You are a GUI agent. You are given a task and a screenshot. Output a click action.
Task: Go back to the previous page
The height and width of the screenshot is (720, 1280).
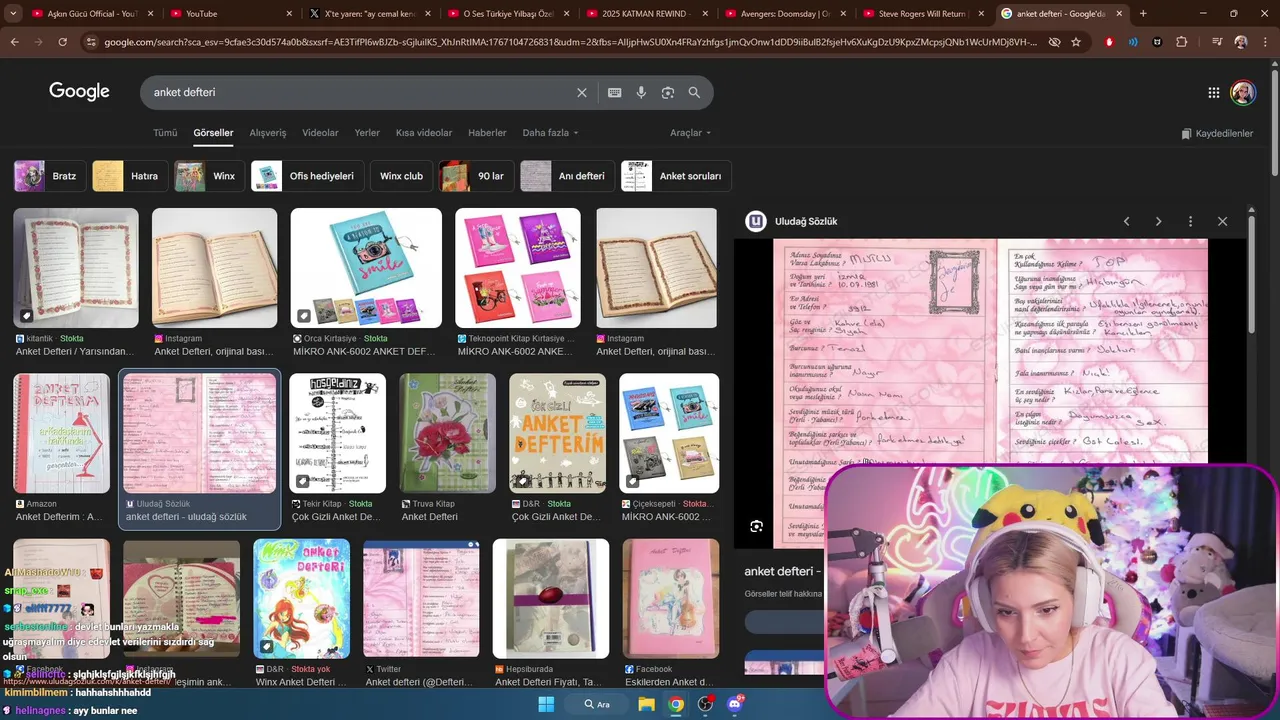click(15, 42)
